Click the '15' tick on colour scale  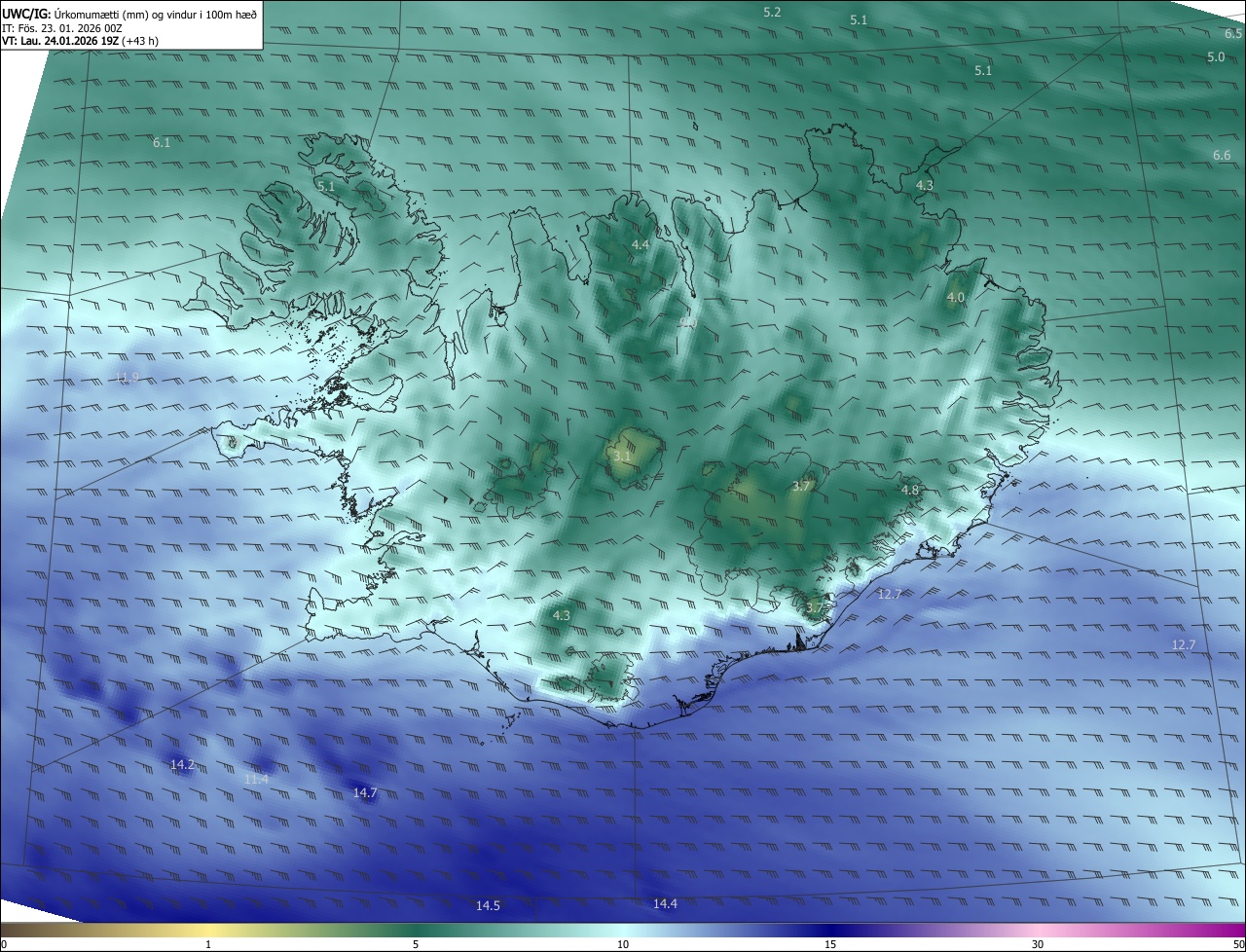click(830, 944)
